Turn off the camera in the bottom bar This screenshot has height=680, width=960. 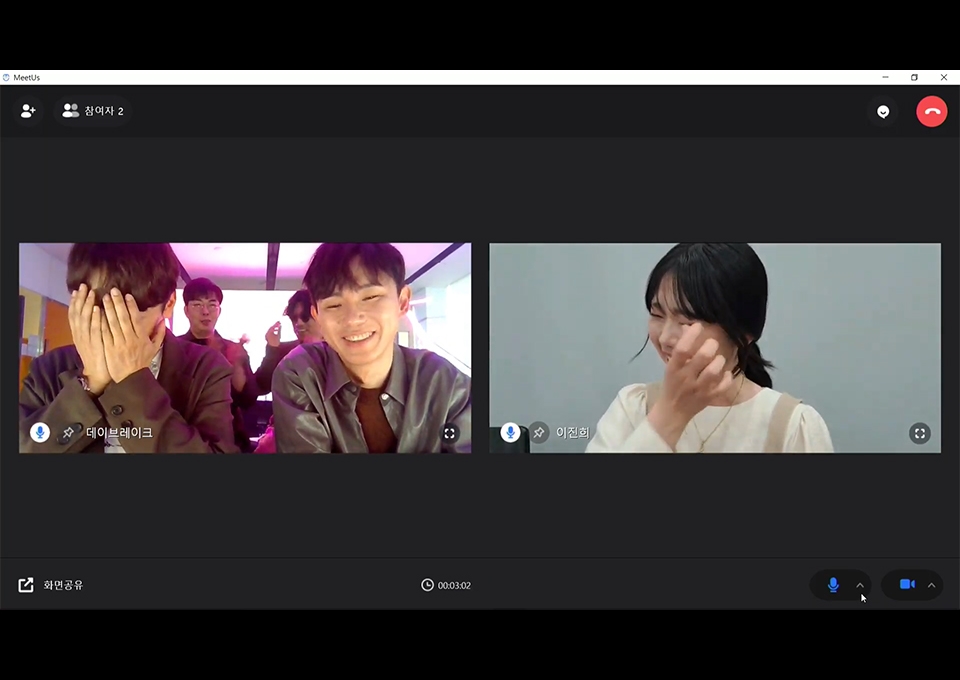pyautogui.click(x=906, y=585)
